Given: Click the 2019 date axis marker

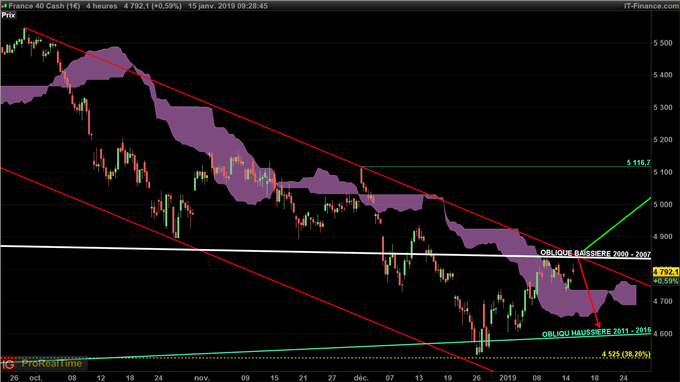Looking at the screenshot, I should [507, 378].
